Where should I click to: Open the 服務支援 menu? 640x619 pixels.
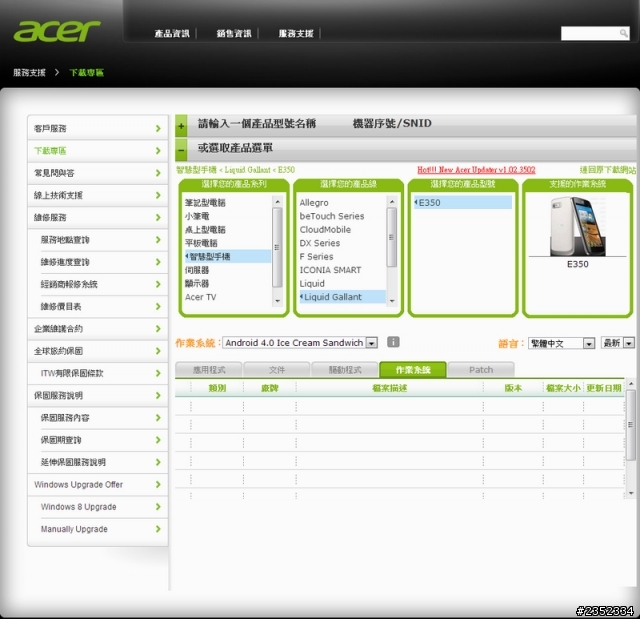(296, 33)
